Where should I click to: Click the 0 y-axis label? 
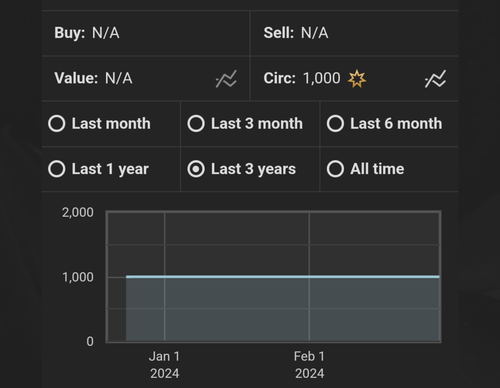(x=90, y=342)
